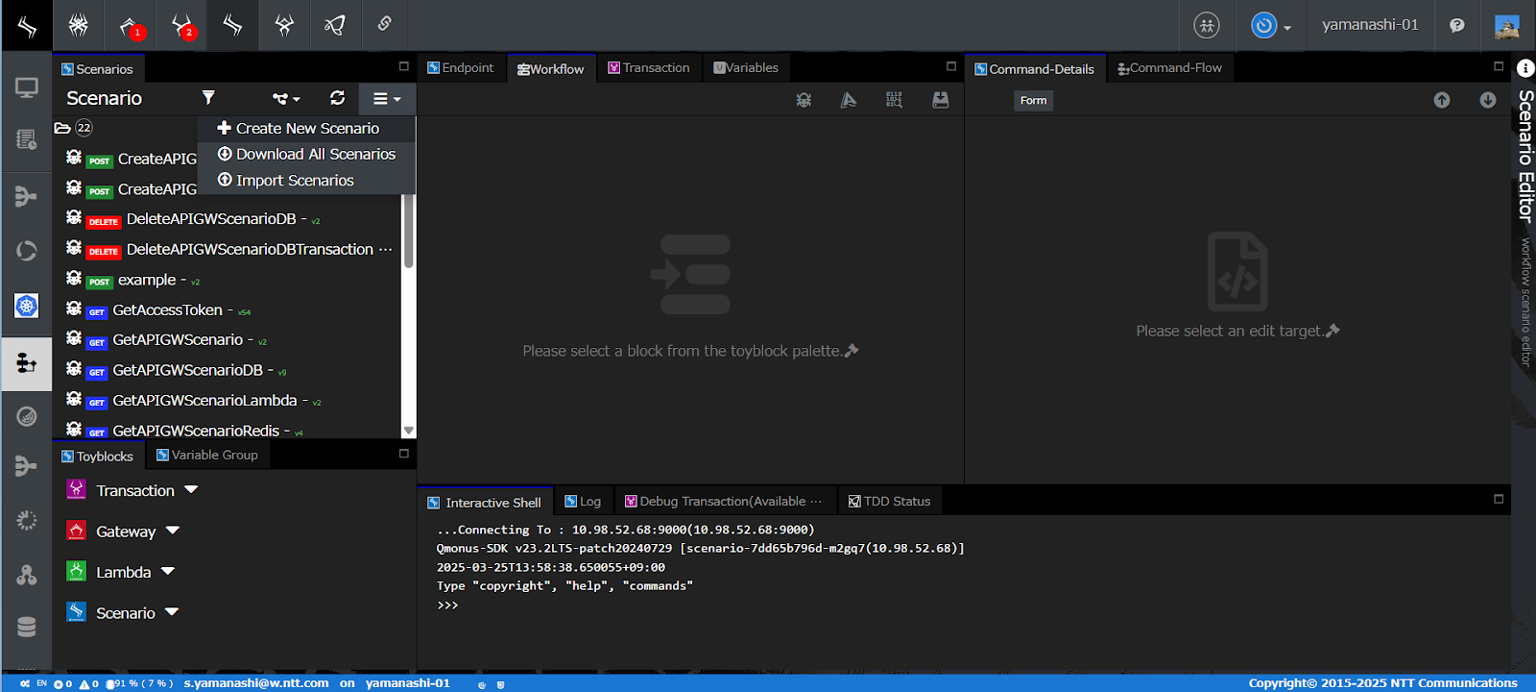Click the up arrow in Command-Details panel
The width and height of the screenshot is (1536, 692).
[1441, 100]
